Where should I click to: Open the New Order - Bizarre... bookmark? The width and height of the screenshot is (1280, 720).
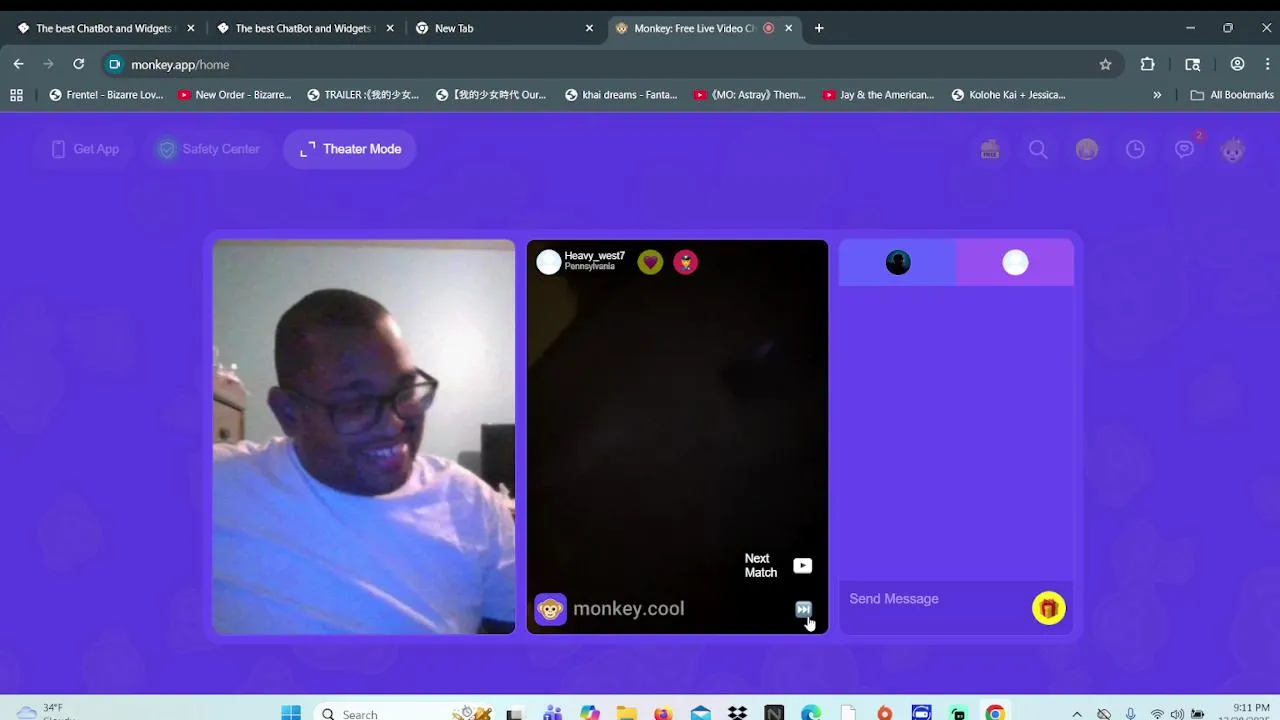pos(235,95)
